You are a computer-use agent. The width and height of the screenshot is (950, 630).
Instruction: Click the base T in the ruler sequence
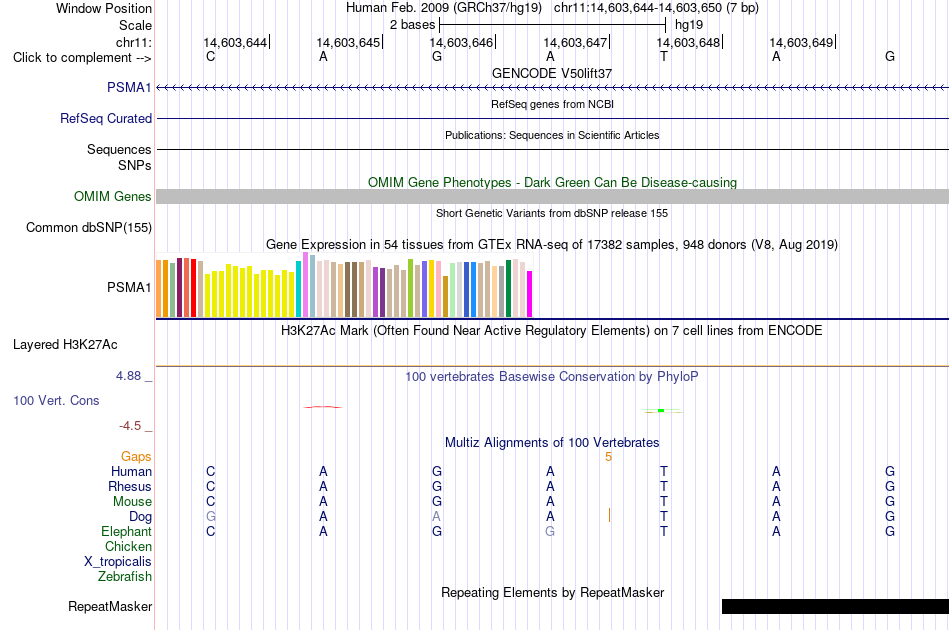[x=663, y=57]
